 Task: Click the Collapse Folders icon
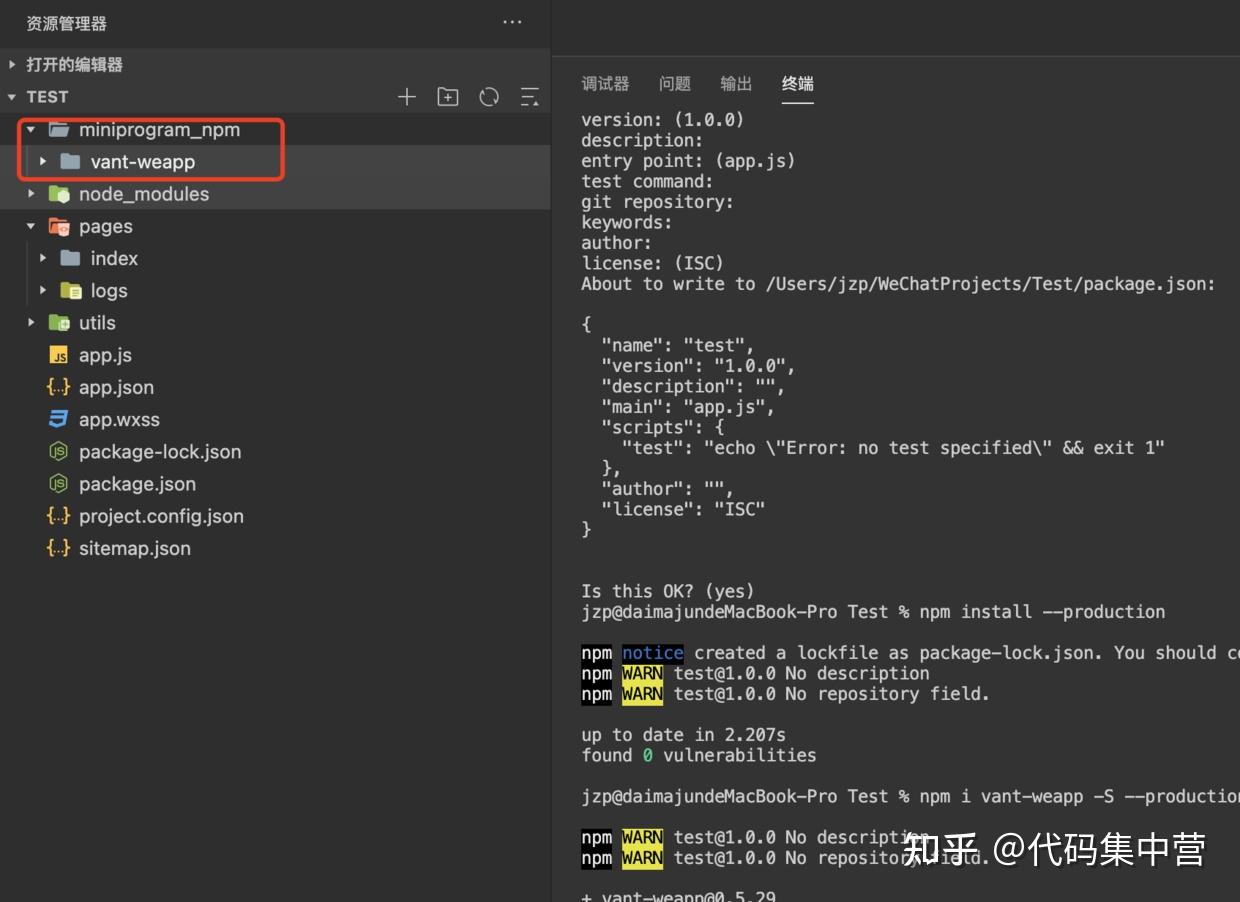[529, 96]
